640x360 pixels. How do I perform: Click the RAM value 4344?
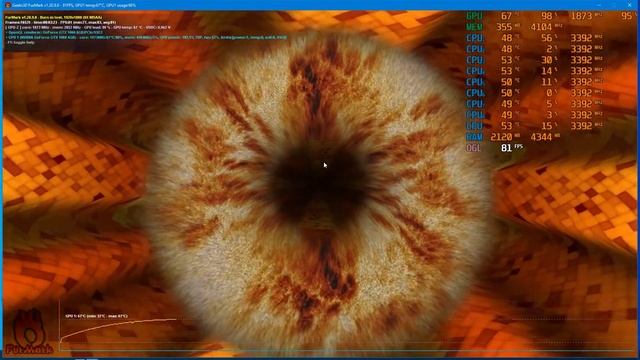pos(541,137)
